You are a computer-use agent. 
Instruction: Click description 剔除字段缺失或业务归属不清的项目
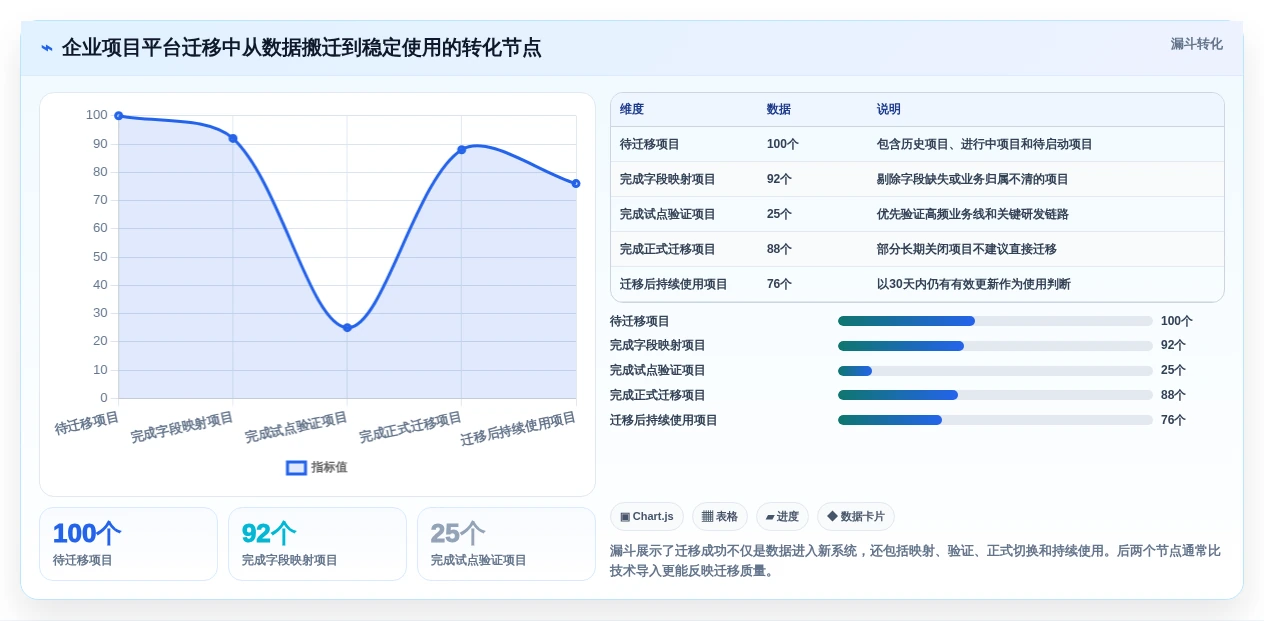pos(973,179)
